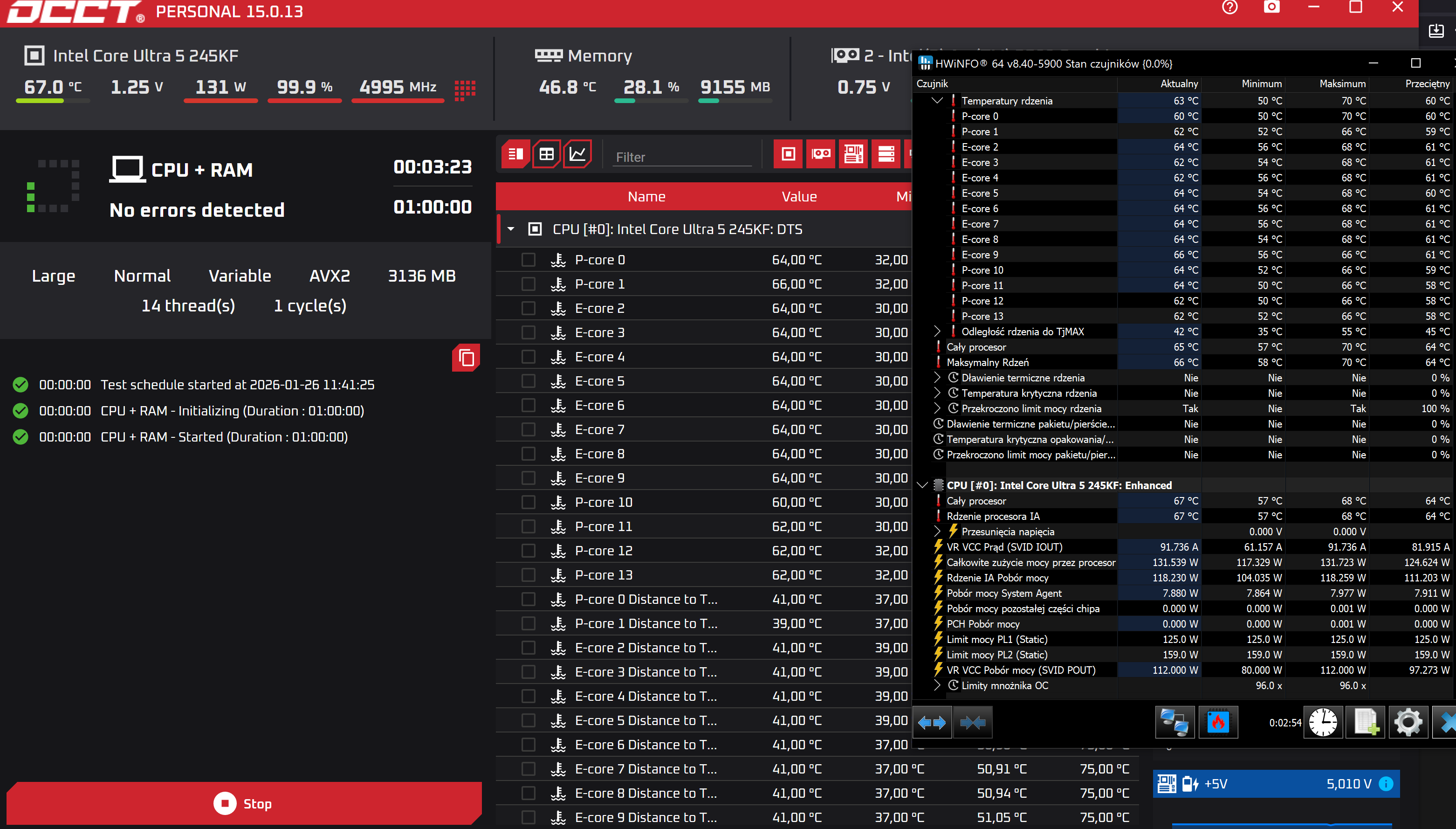Copy the test log with the copy icon

click(466, 358)
